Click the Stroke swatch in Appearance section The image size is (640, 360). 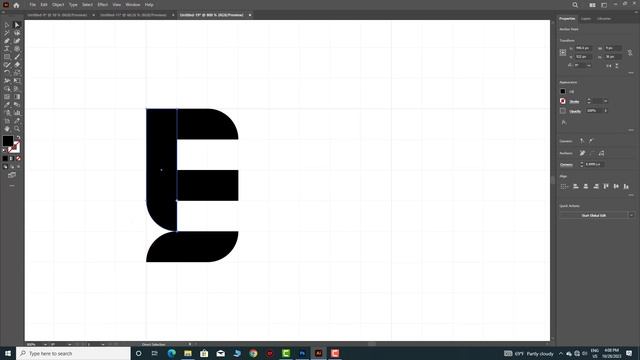(563, 101)
